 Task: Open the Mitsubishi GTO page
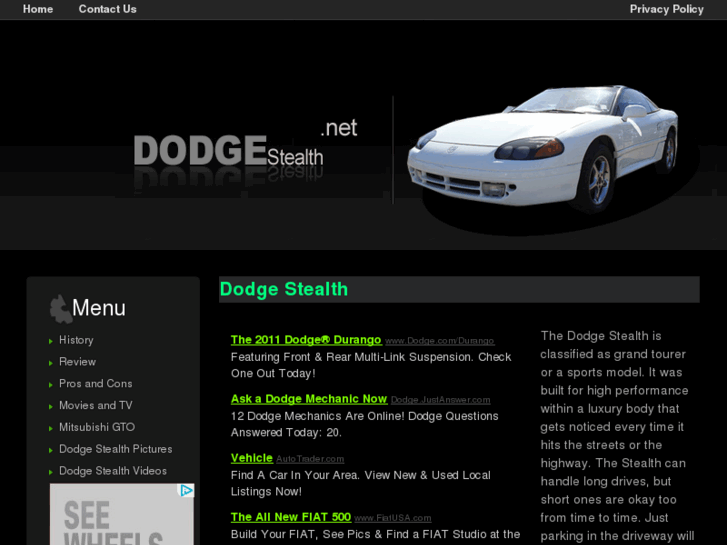tap(97, 427)
